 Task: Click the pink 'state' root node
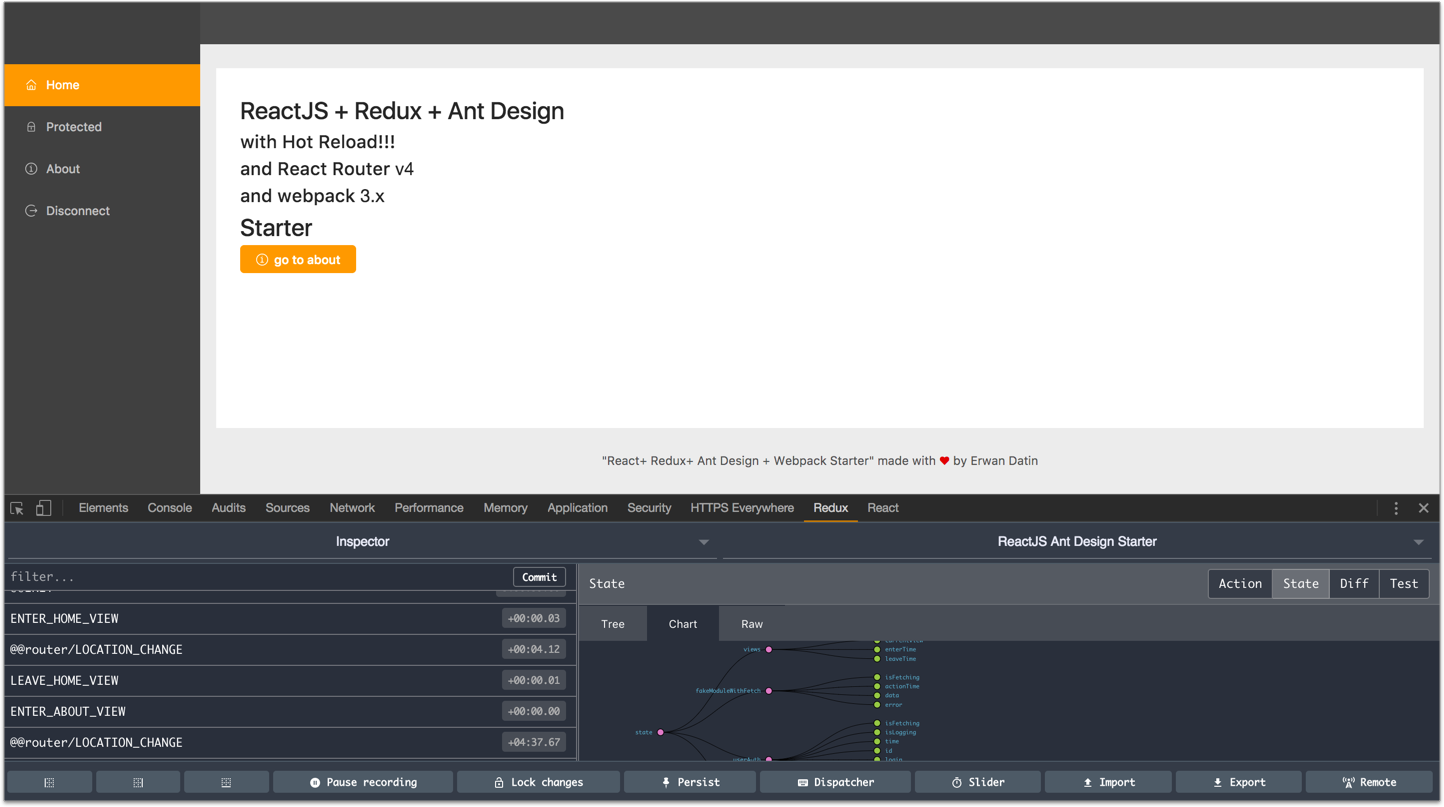click(661, 732)
